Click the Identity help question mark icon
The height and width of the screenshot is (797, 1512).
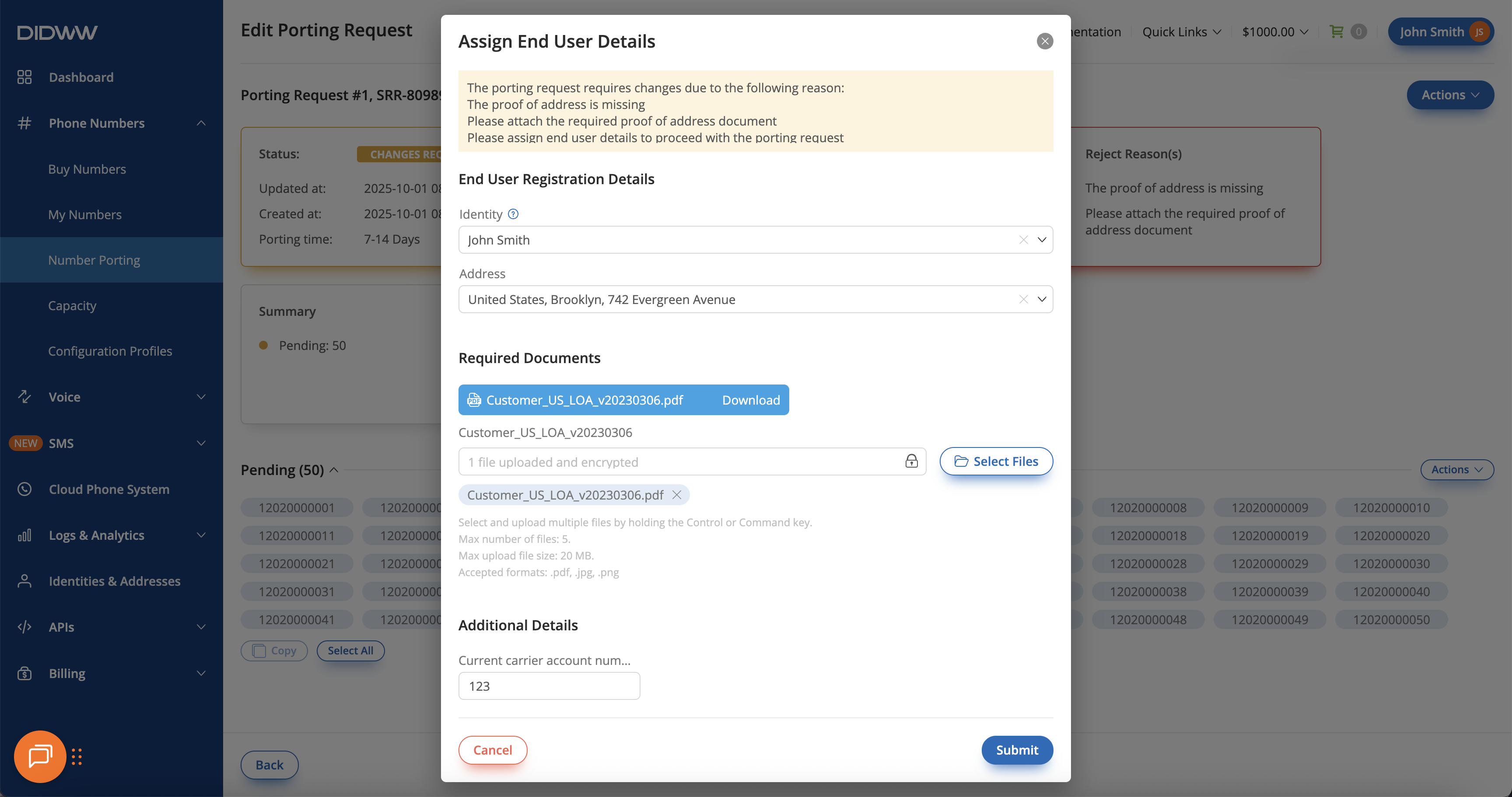tap(513, 214)
